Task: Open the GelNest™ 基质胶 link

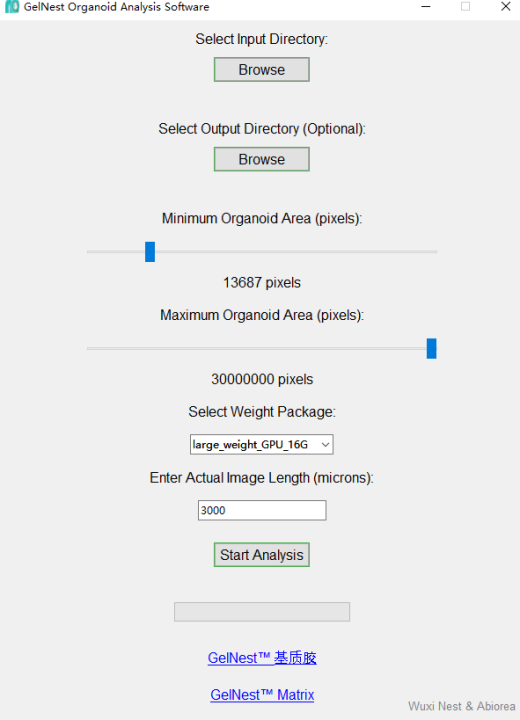Action: pyautogui.click(x=262, y=658)
